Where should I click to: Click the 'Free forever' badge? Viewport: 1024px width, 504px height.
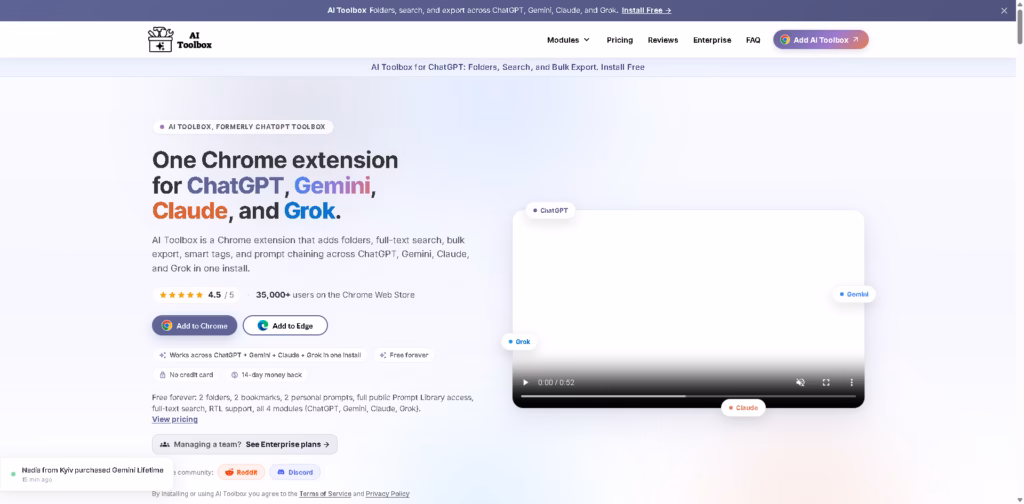click(404, 355)
